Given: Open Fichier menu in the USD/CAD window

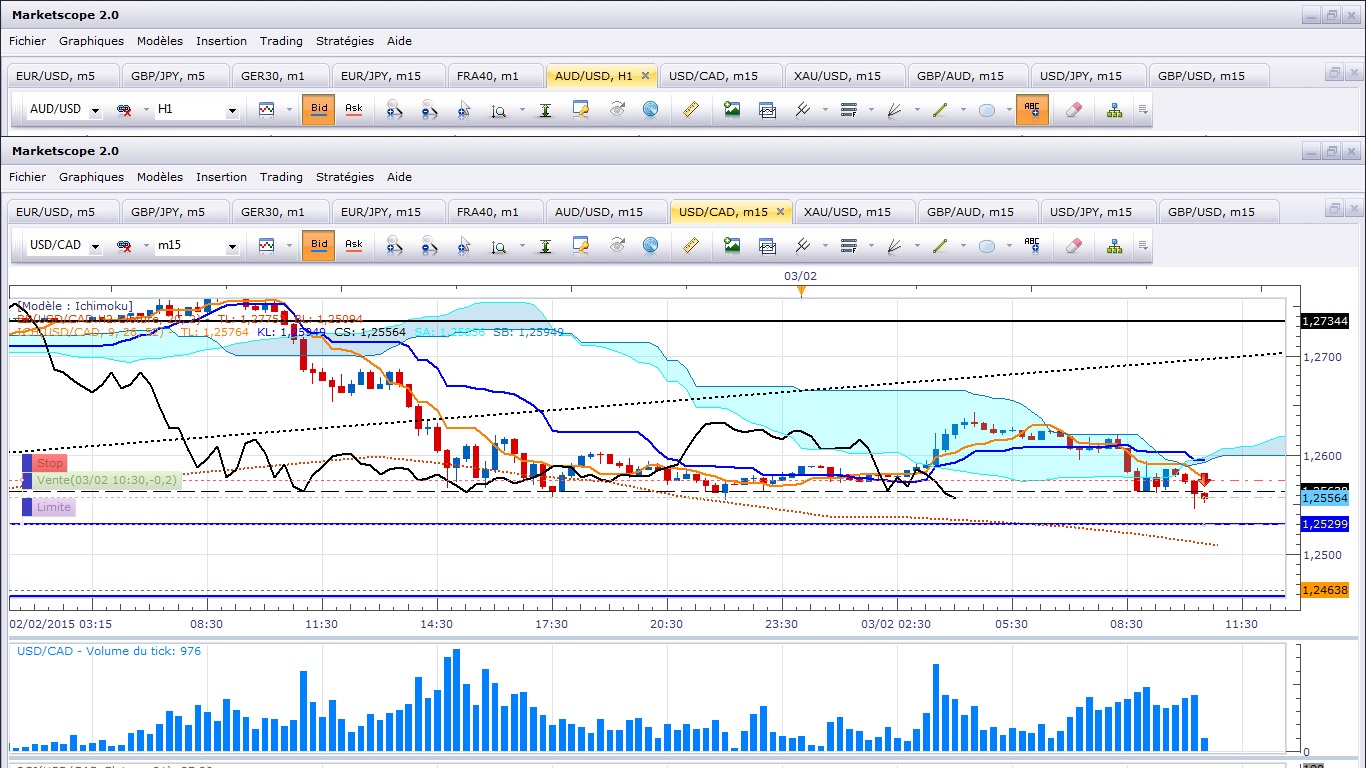Looking at the screenshot, I should pyautogui.click(x=27, y=177).
